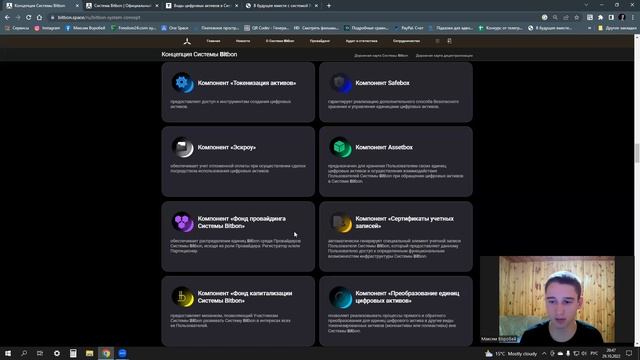Open the blue Zoom app on taskbar

[x=122, y=353]
